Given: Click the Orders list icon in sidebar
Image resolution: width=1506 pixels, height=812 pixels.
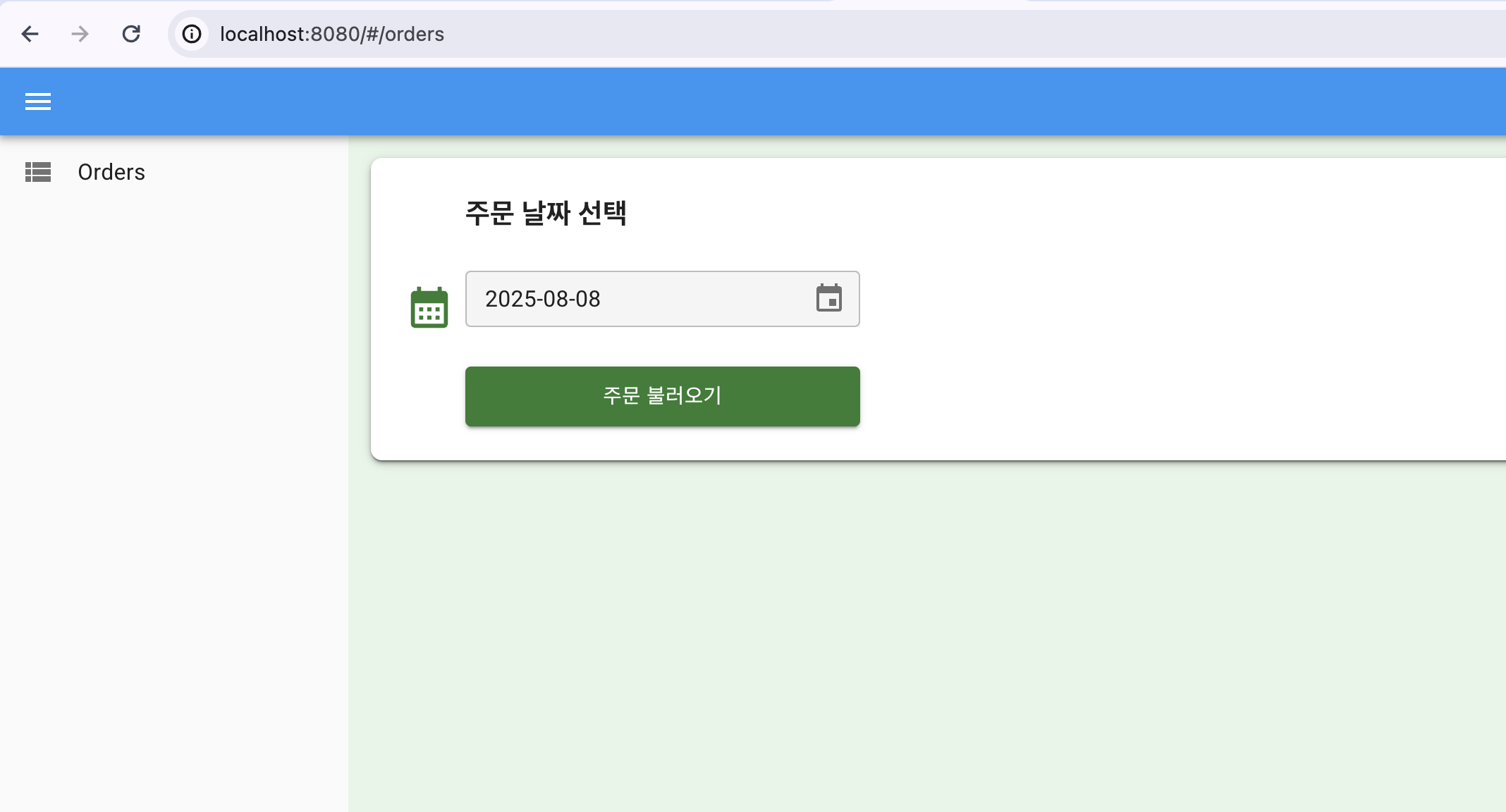Looking at the screenshot, I should tap(38, 172).
